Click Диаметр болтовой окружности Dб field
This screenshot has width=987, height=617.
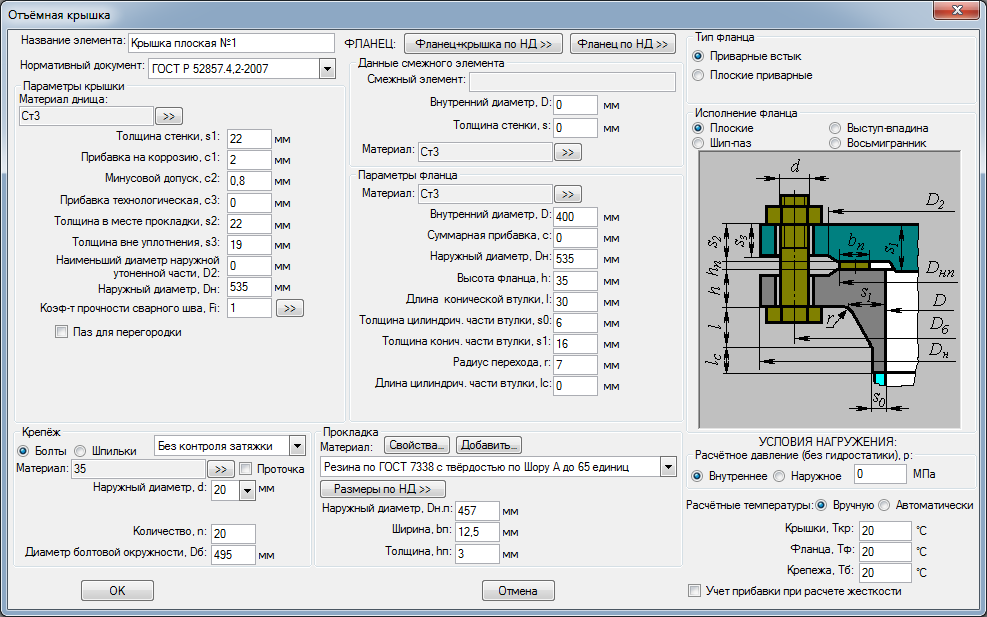coord(234,555)
